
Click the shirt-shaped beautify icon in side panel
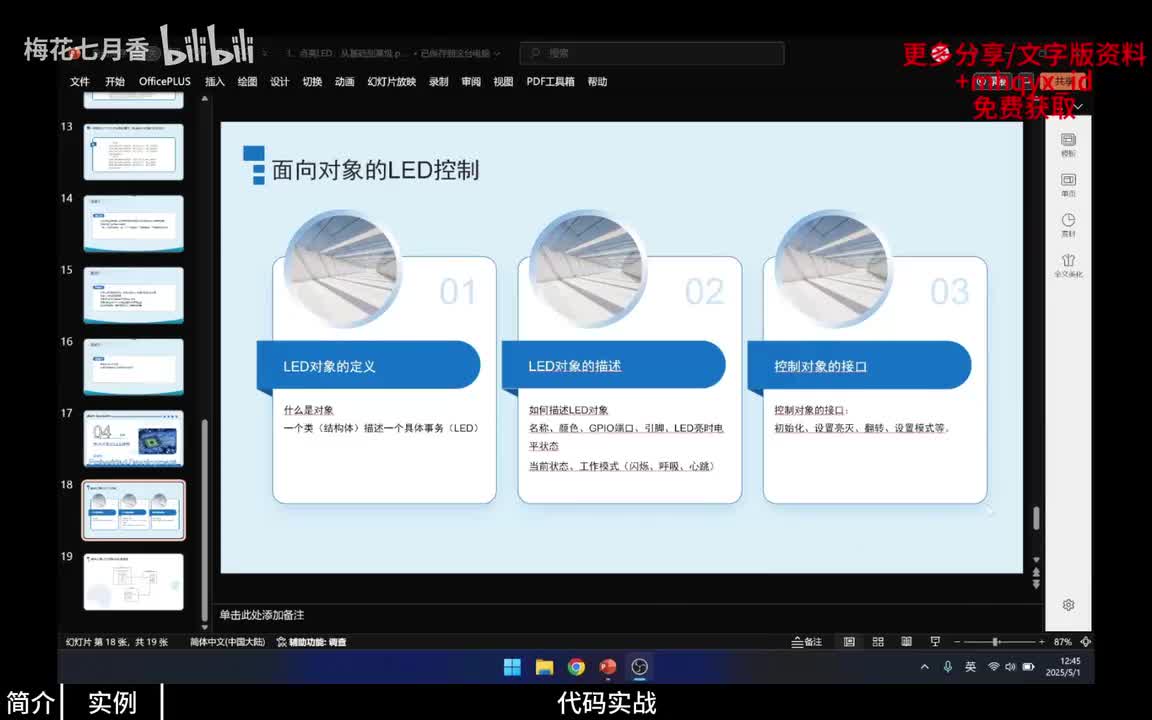[1068, 265]
